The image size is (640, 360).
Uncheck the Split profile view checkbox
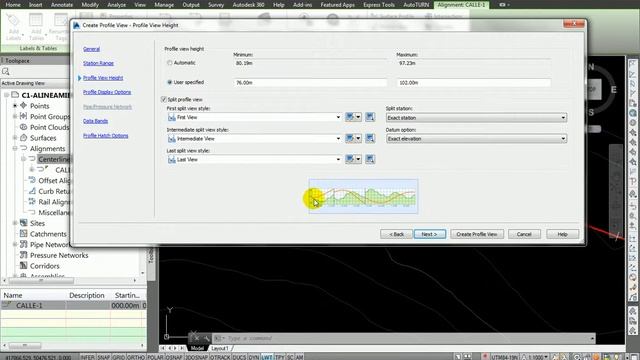click(164, 100)
